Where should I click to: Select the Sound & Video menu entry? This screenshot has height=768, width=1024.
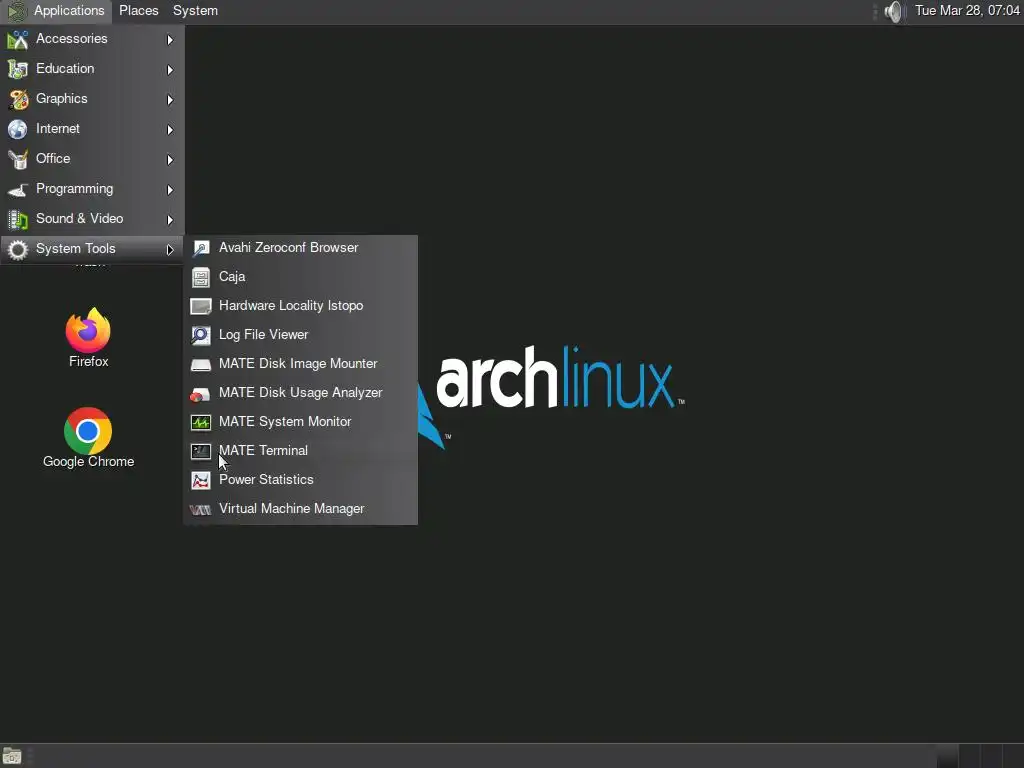point(92,219)
